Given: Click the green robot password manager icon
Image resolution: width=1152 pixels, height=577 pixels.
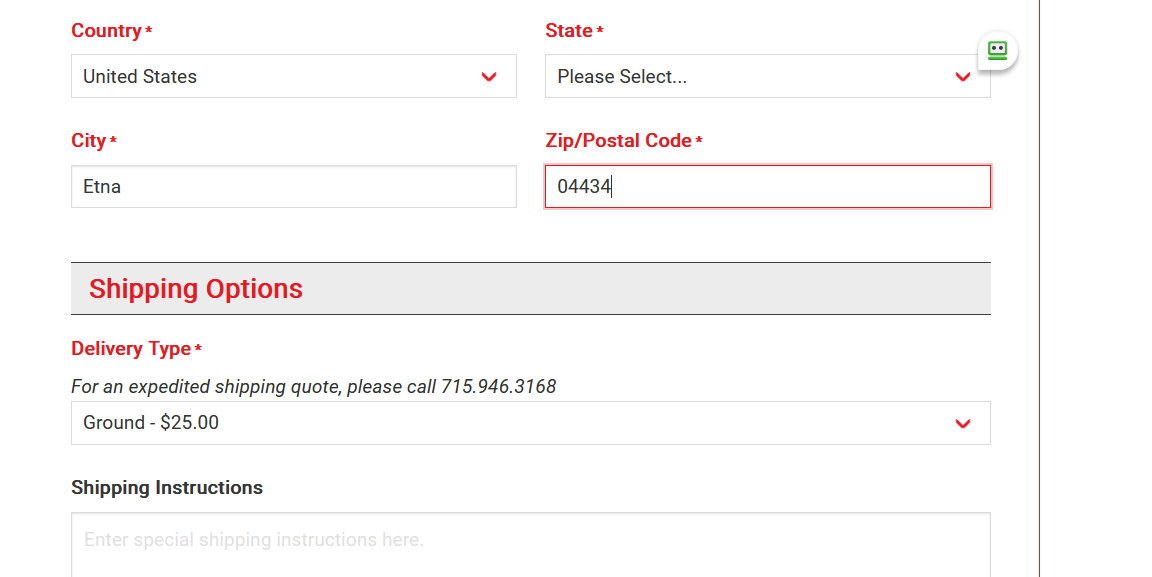Looking at the screenshot, I should click(997, 50).
